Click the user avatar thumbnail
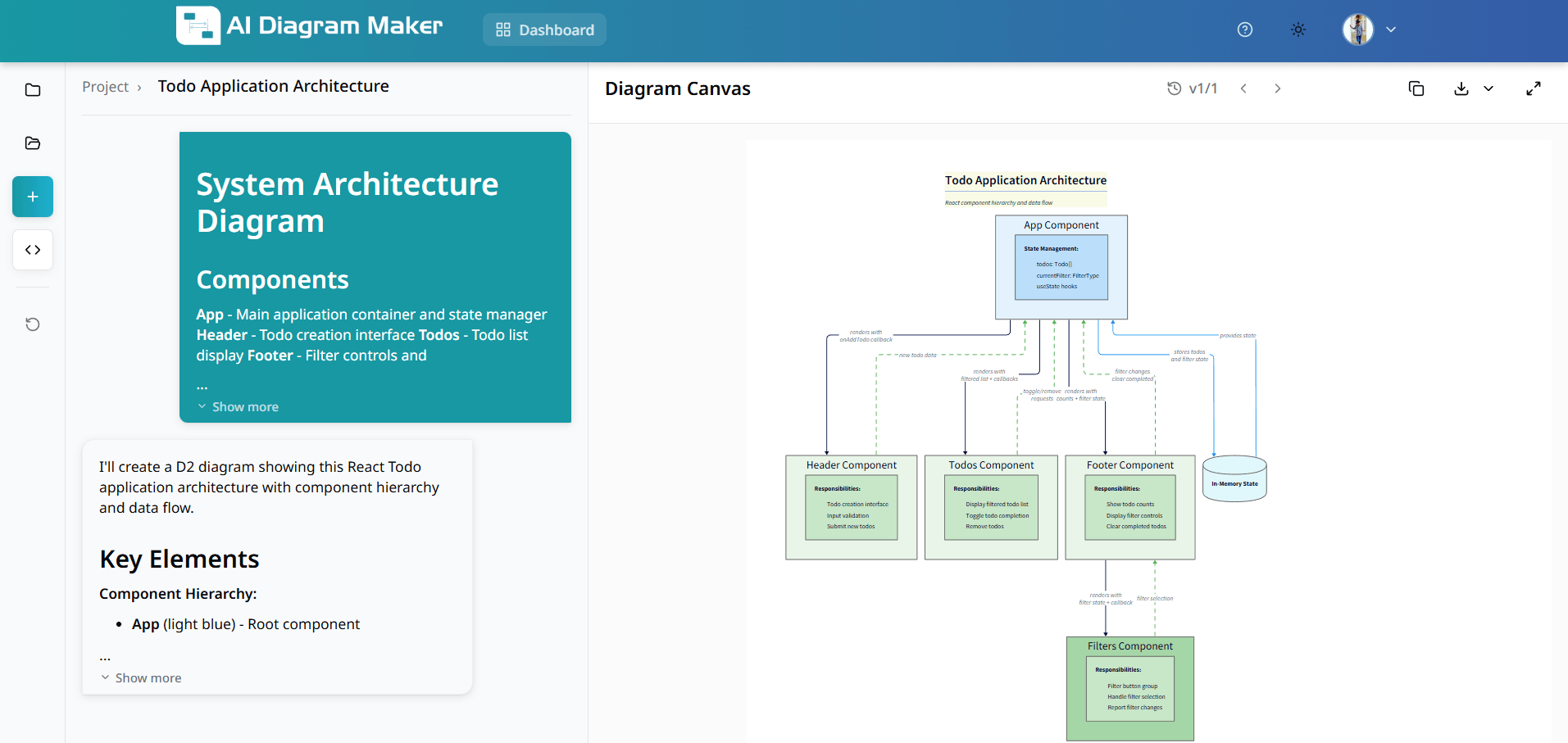This screenshot has height=743, width=1568. (1357, 29)
